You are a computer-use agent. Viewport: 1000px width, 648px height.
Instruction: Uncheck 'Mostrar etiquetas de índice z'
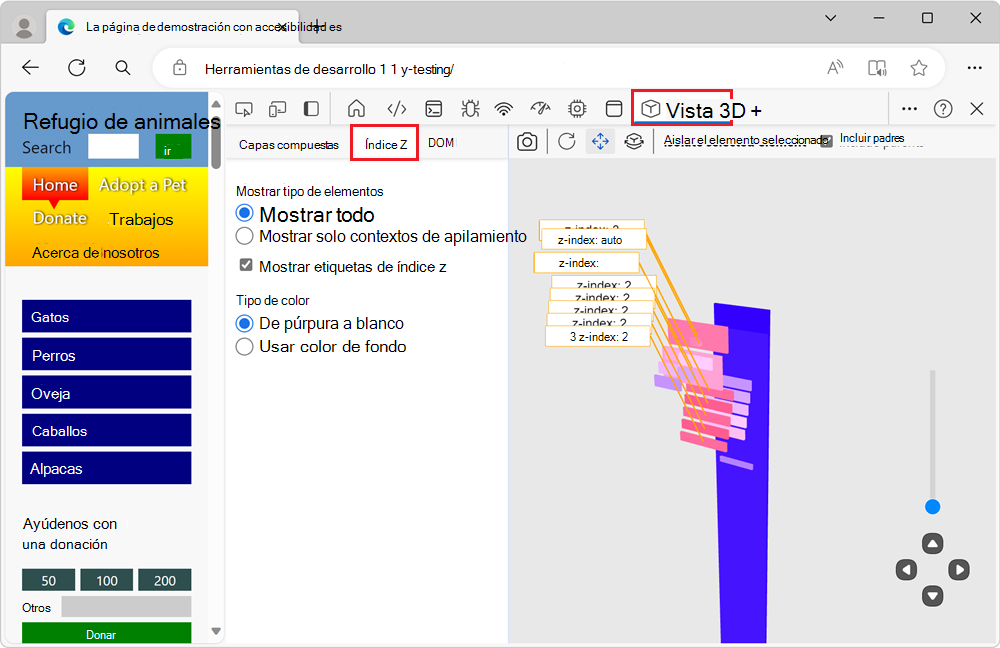pyautogui.click(x=246, y=266)
